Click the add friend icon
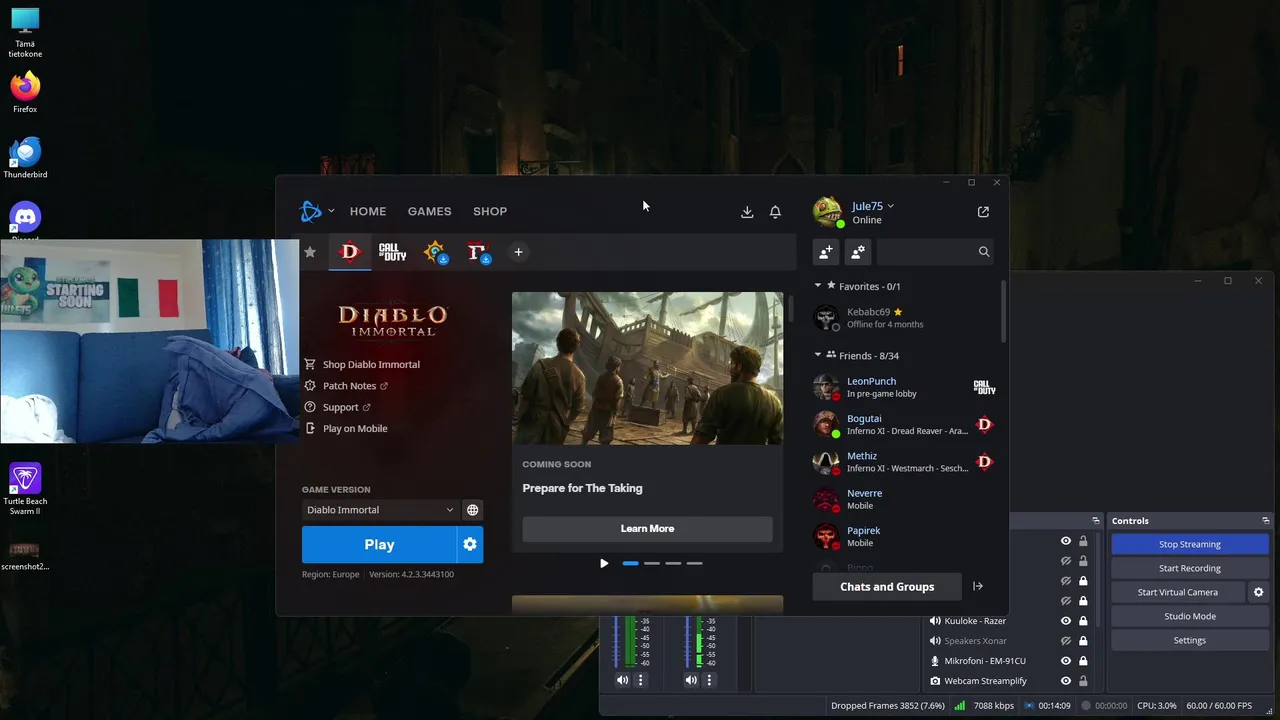Screen dimensions: 1280x720 coord(826,252)
